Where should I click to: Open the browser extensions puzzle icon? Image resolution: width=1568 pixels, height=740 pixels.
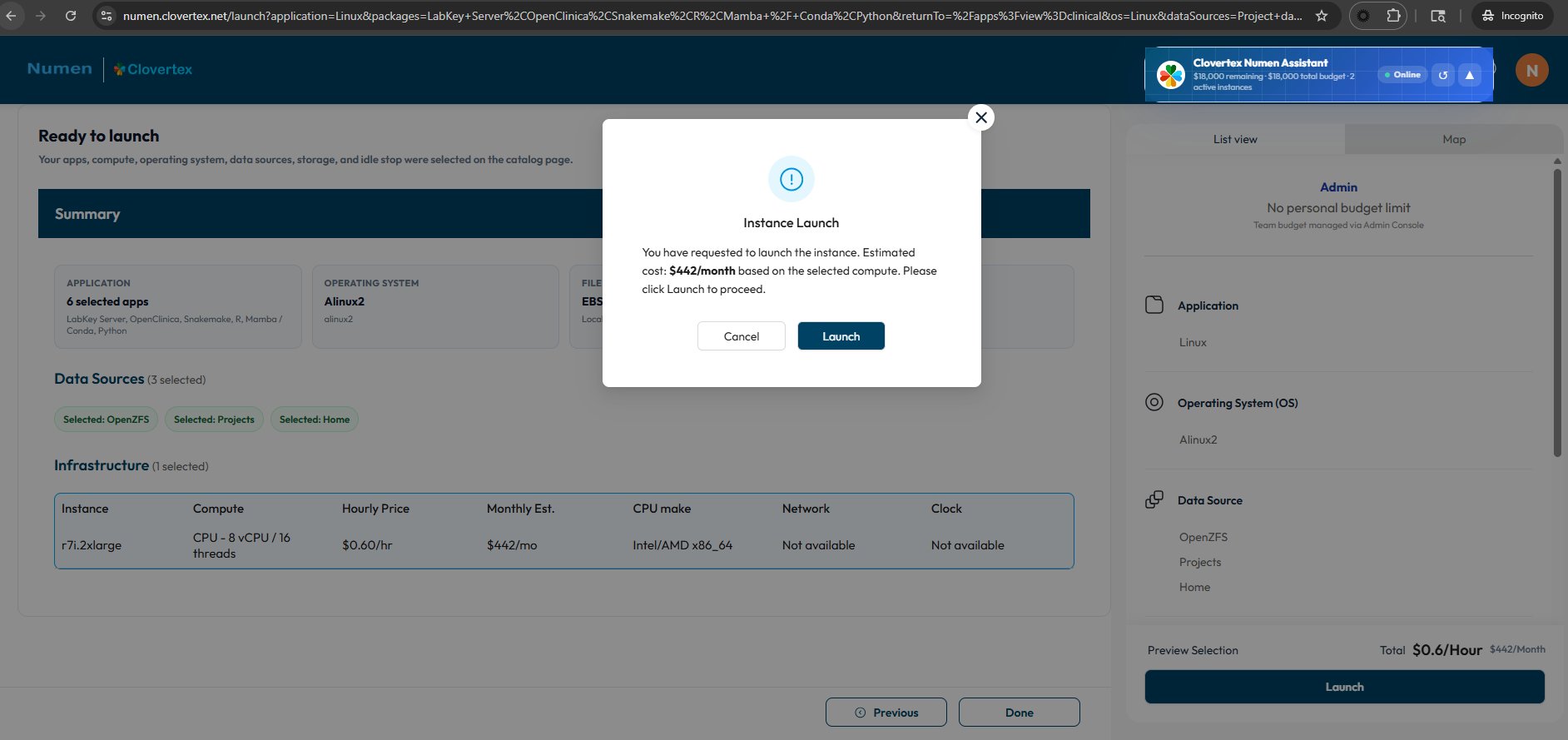1393,16
